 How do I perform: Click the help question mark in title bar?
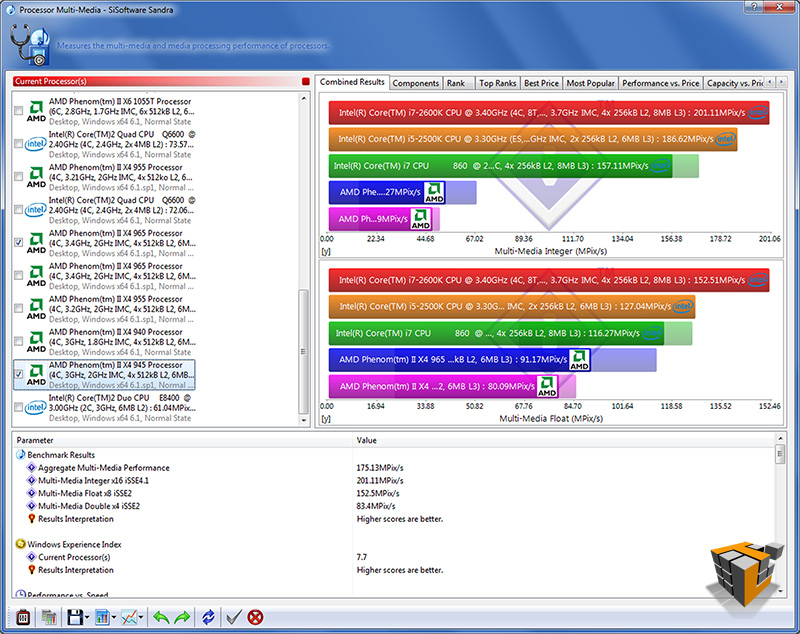point(754,6)
